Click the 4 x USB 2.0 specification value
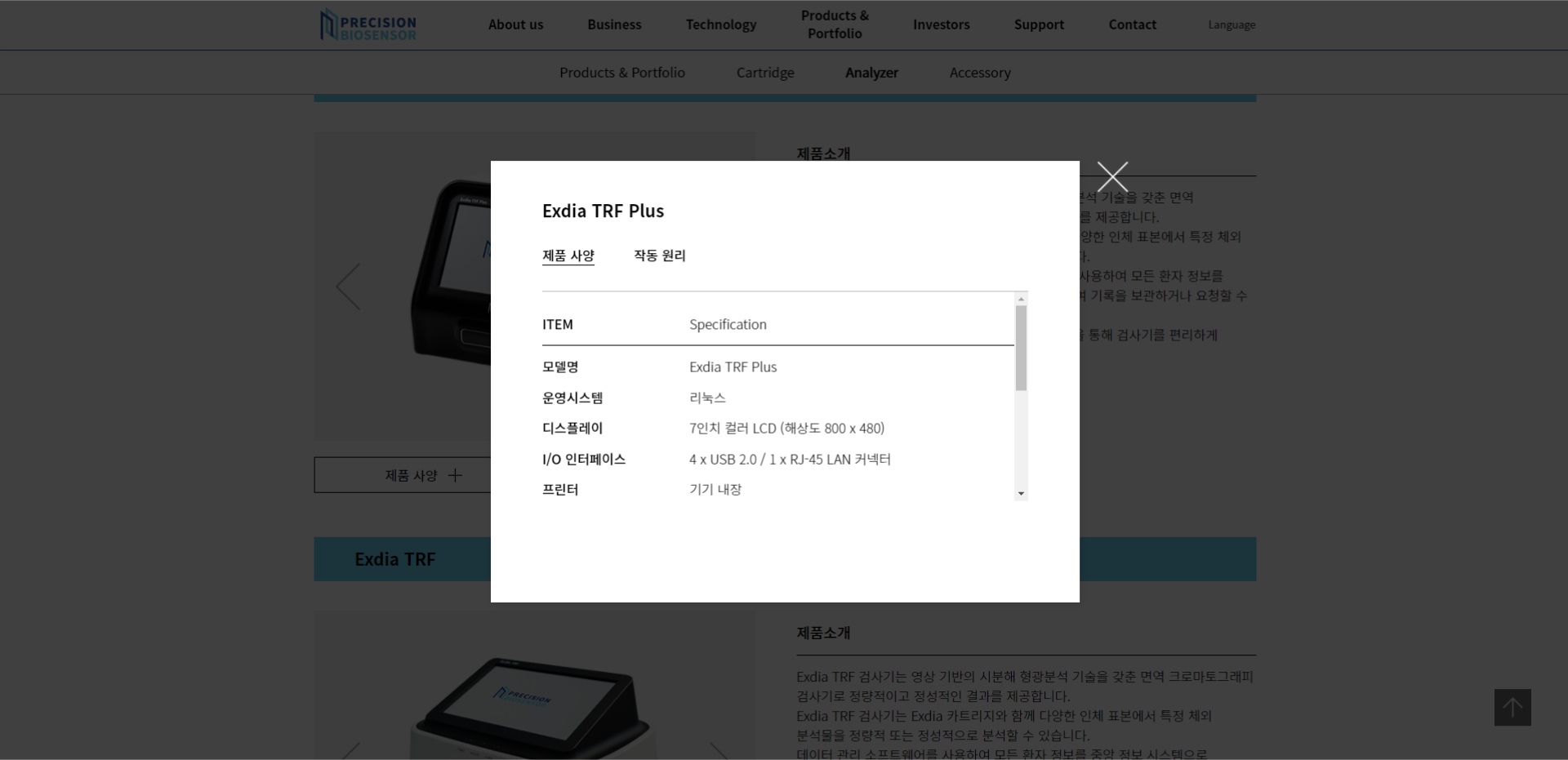Image resolution: width=1568 pixels, height=760 pixels. click(790, 460)
